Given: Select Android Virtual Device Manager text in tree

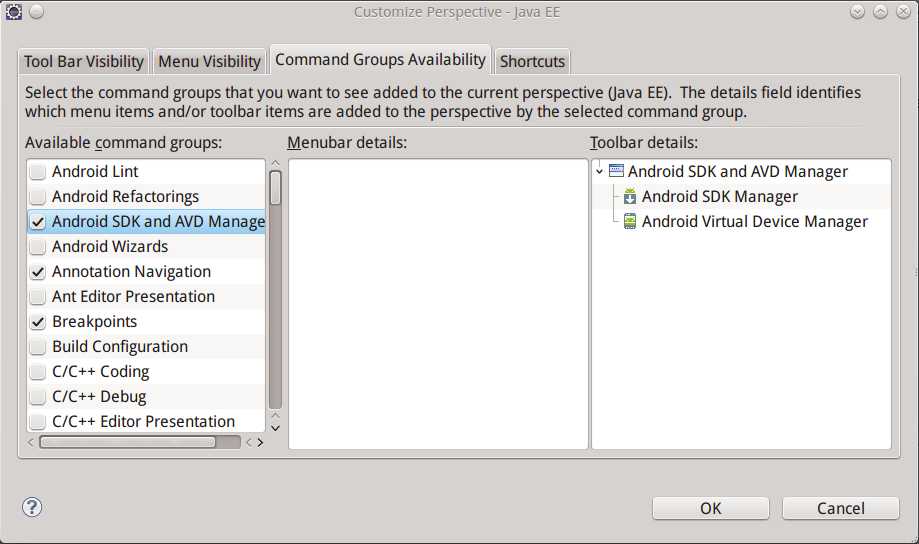Looking at the screenshot, I should pyautogui.click(x=755, y=221).
